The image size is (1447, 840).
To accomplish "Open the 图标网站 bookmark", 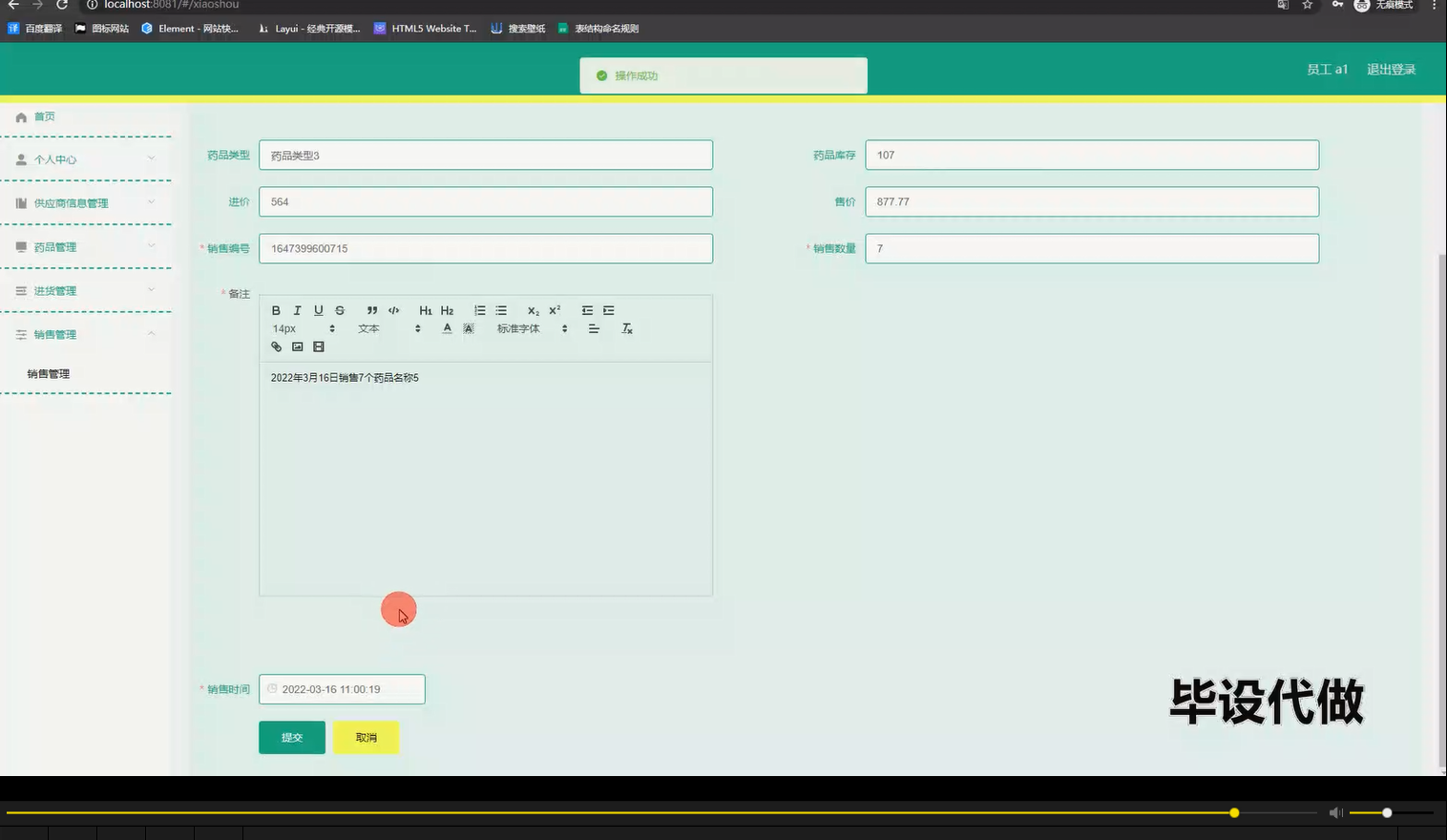I will (102, 29).
